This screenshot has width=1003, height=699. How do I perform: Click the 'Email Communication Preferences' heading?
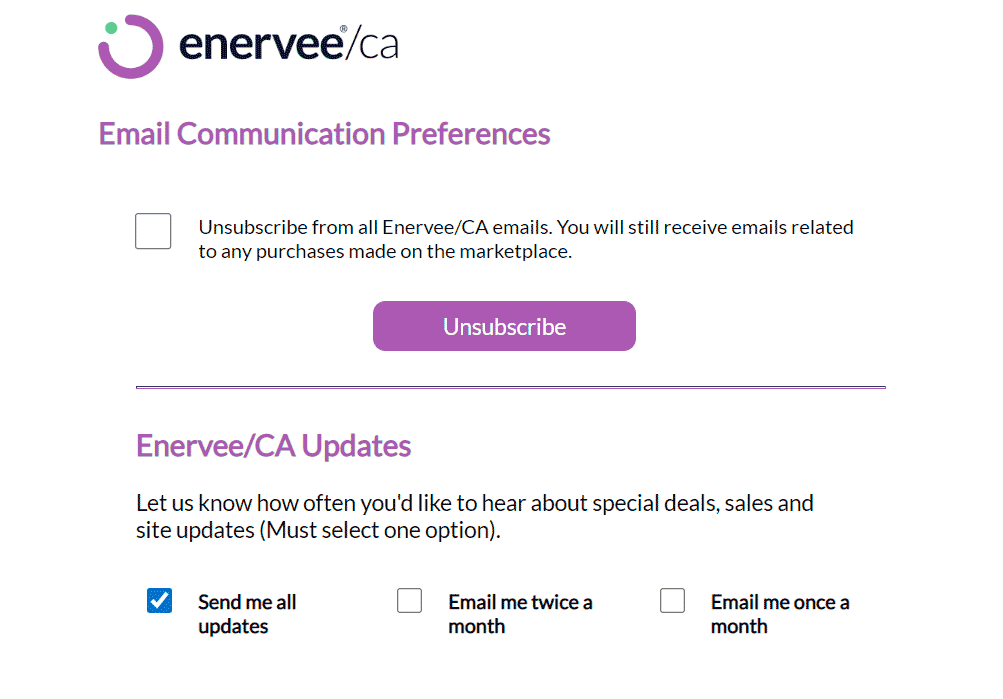click(x=324, y=134)
